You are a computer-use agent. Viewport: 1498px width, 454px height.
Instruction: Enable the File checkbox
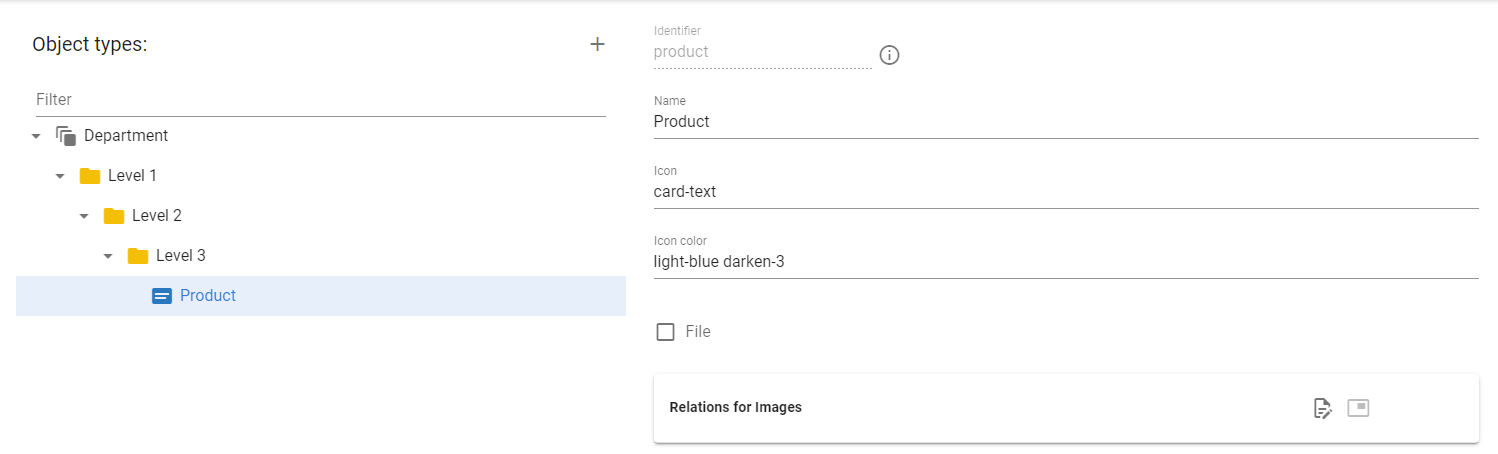coord(665,332)
